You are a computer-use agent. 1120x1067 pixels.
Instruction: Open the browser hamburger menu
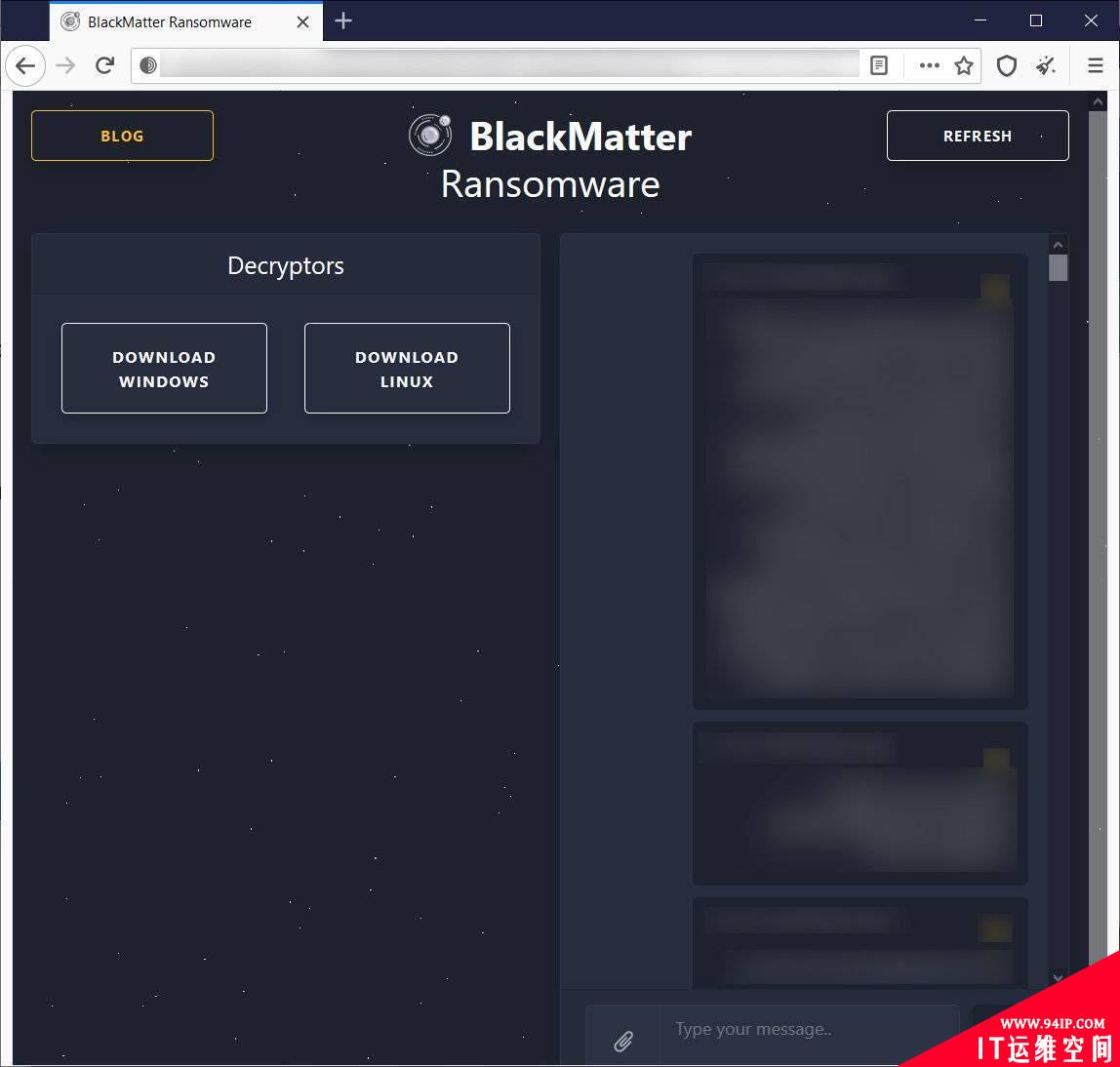(1095, 65)
